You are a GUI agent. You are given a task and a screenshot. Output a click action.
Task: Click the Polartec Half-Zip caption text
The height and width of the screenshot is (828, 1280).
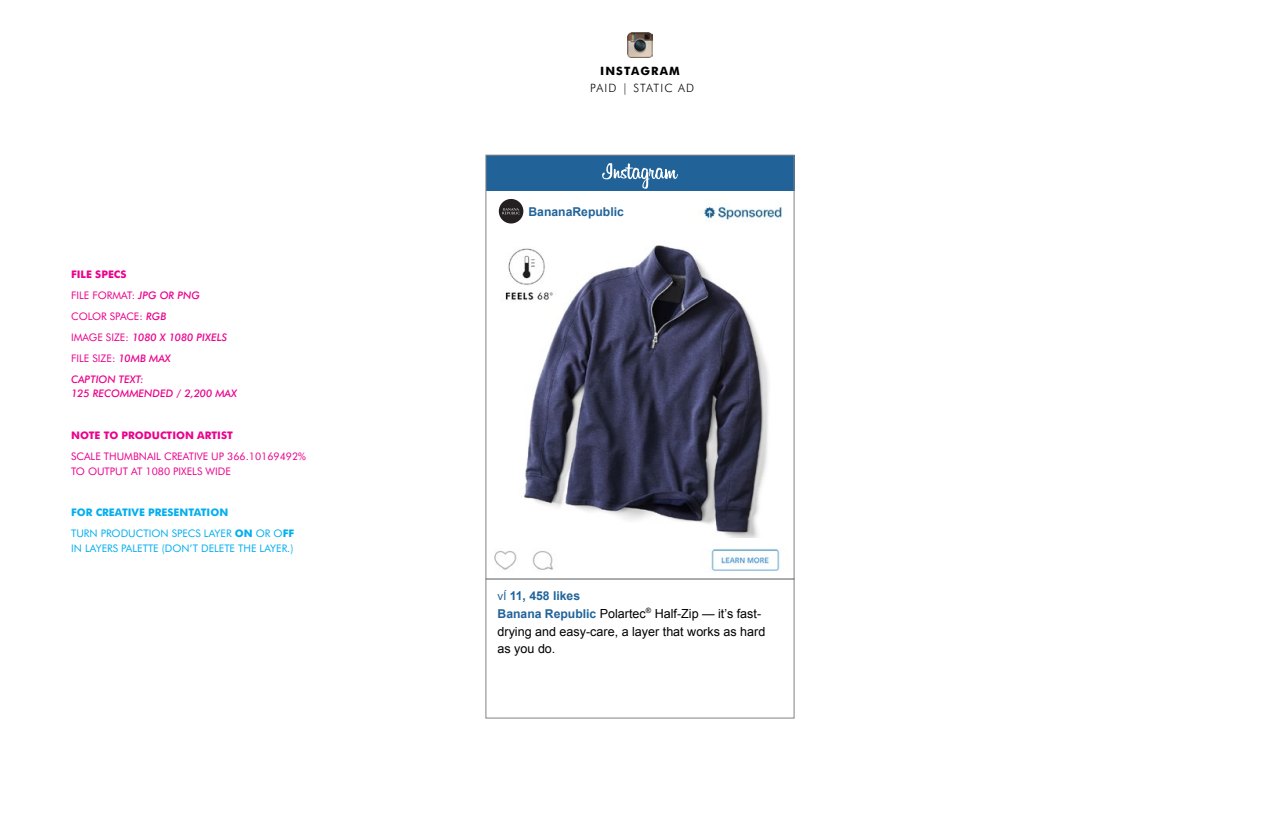pos(632,631)
